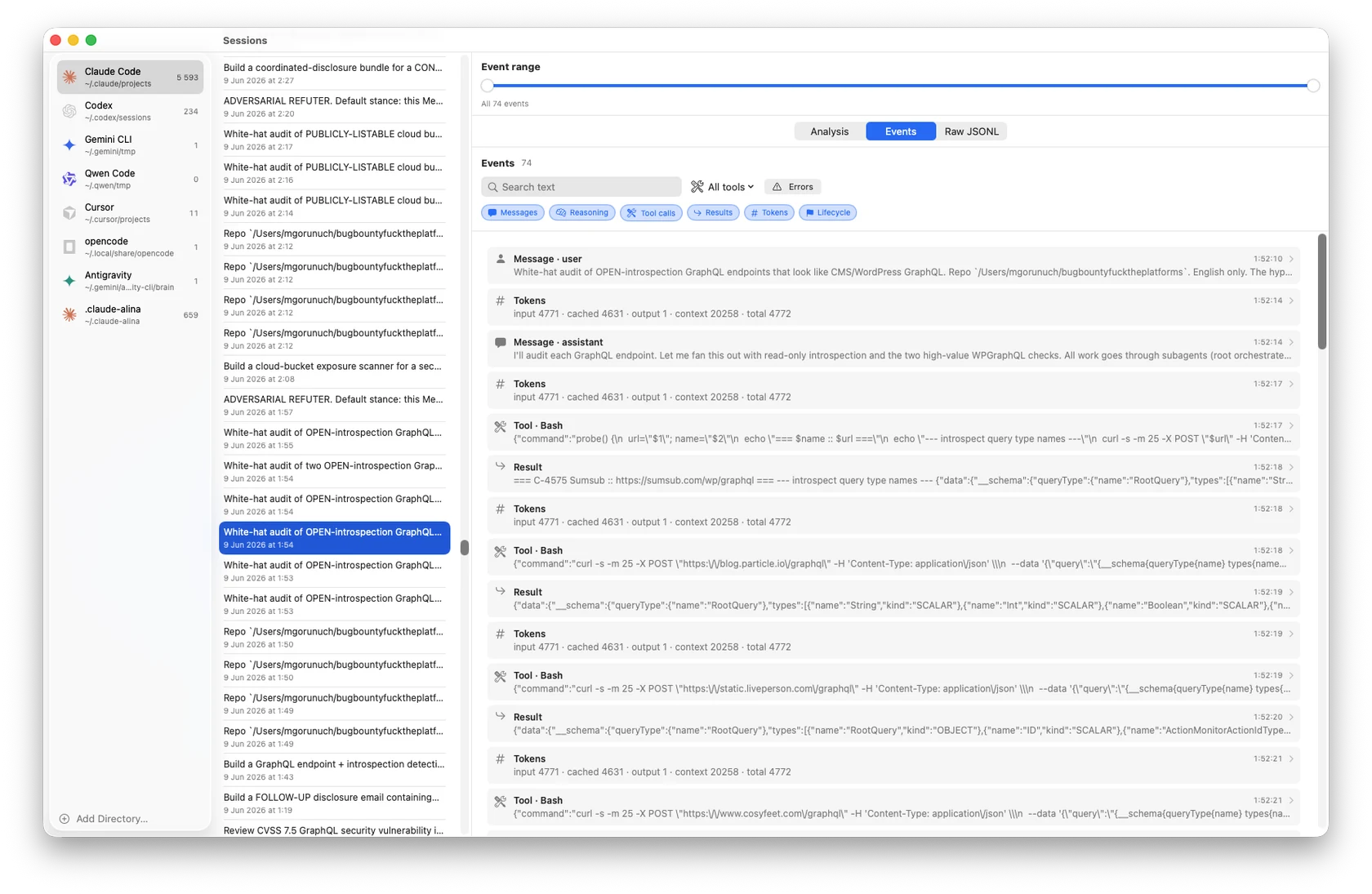This screenshot has height=894, width=1372.
Task: Click the left Event range slider handle
Action: [x=488, y=86]
